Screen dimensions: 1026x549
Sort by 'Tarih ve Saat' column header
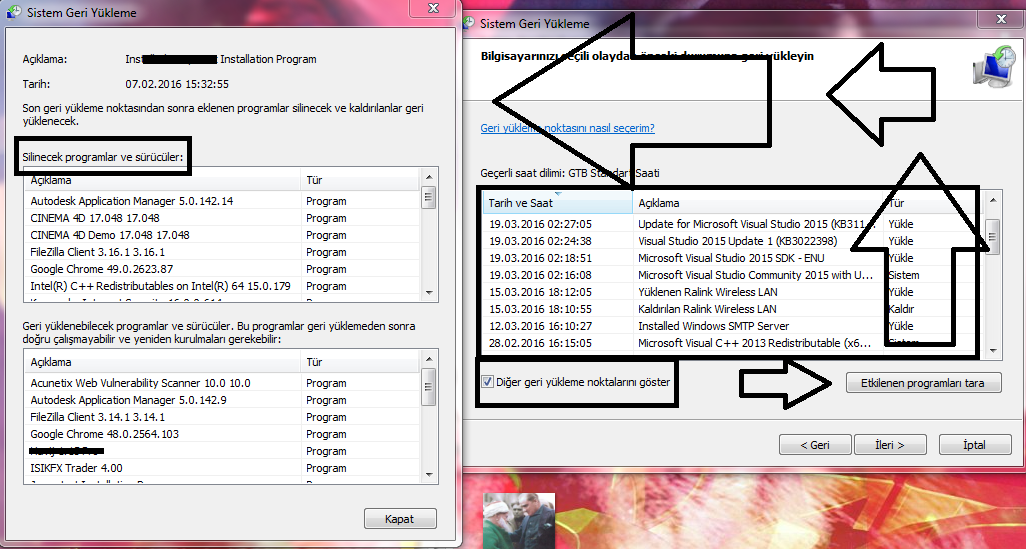pyautogui.click(x=558, y=203)
